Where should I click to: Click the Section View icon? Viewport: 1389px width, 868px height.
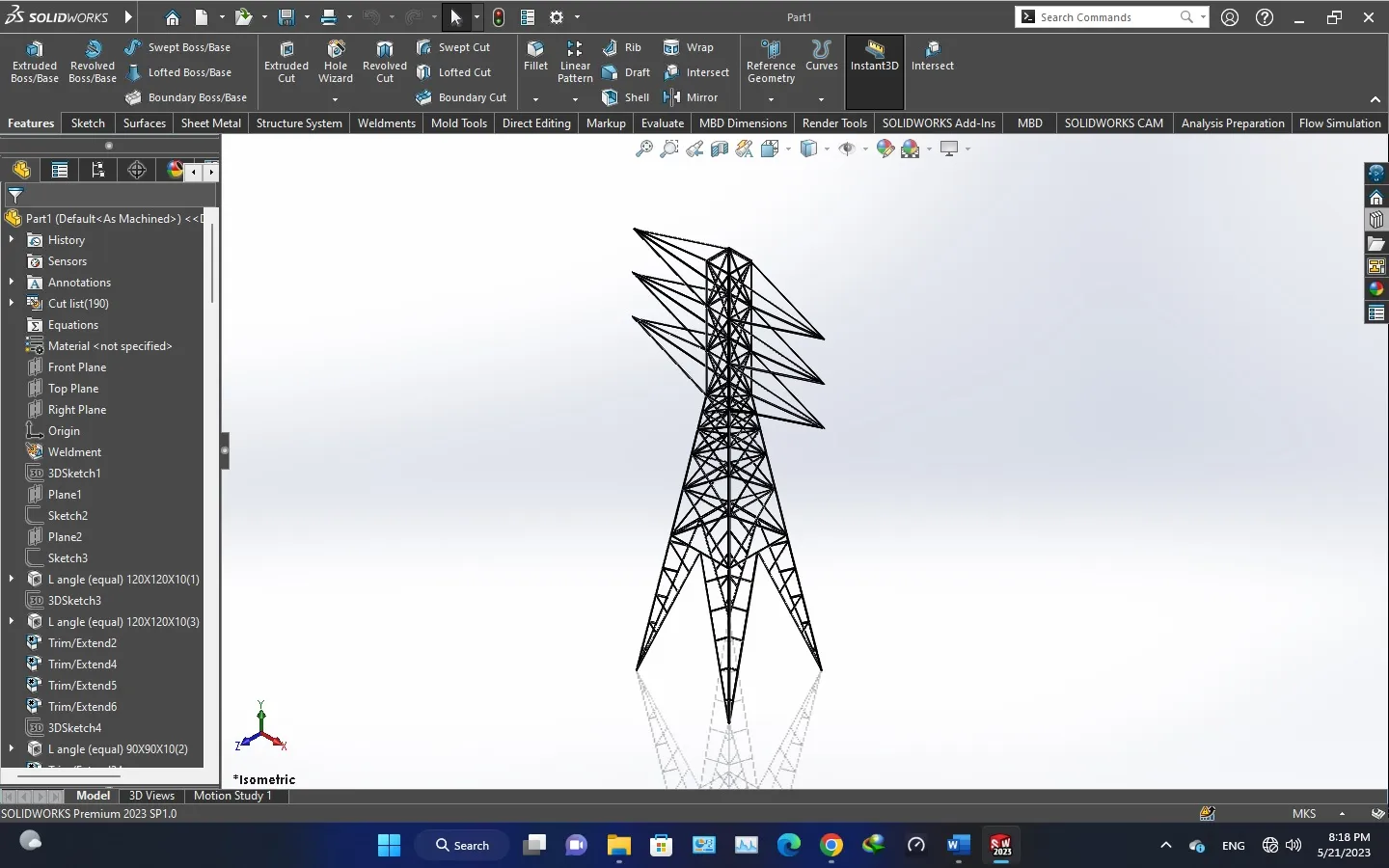click(720, 149)
